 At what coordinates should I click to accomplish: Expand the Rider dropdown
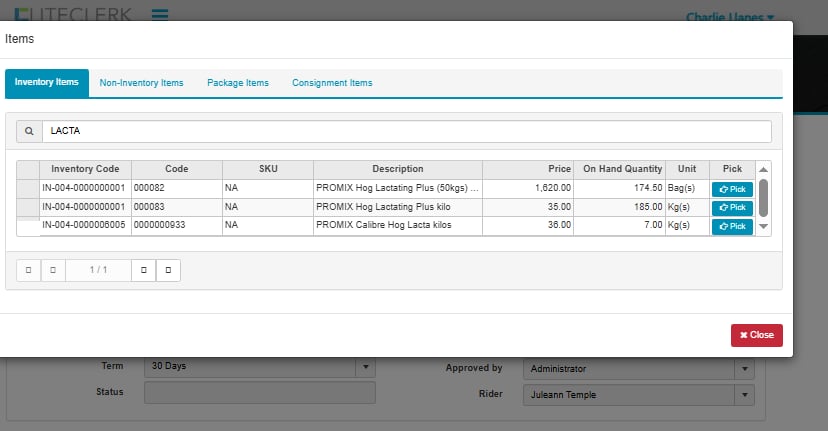tap(744, 395)
